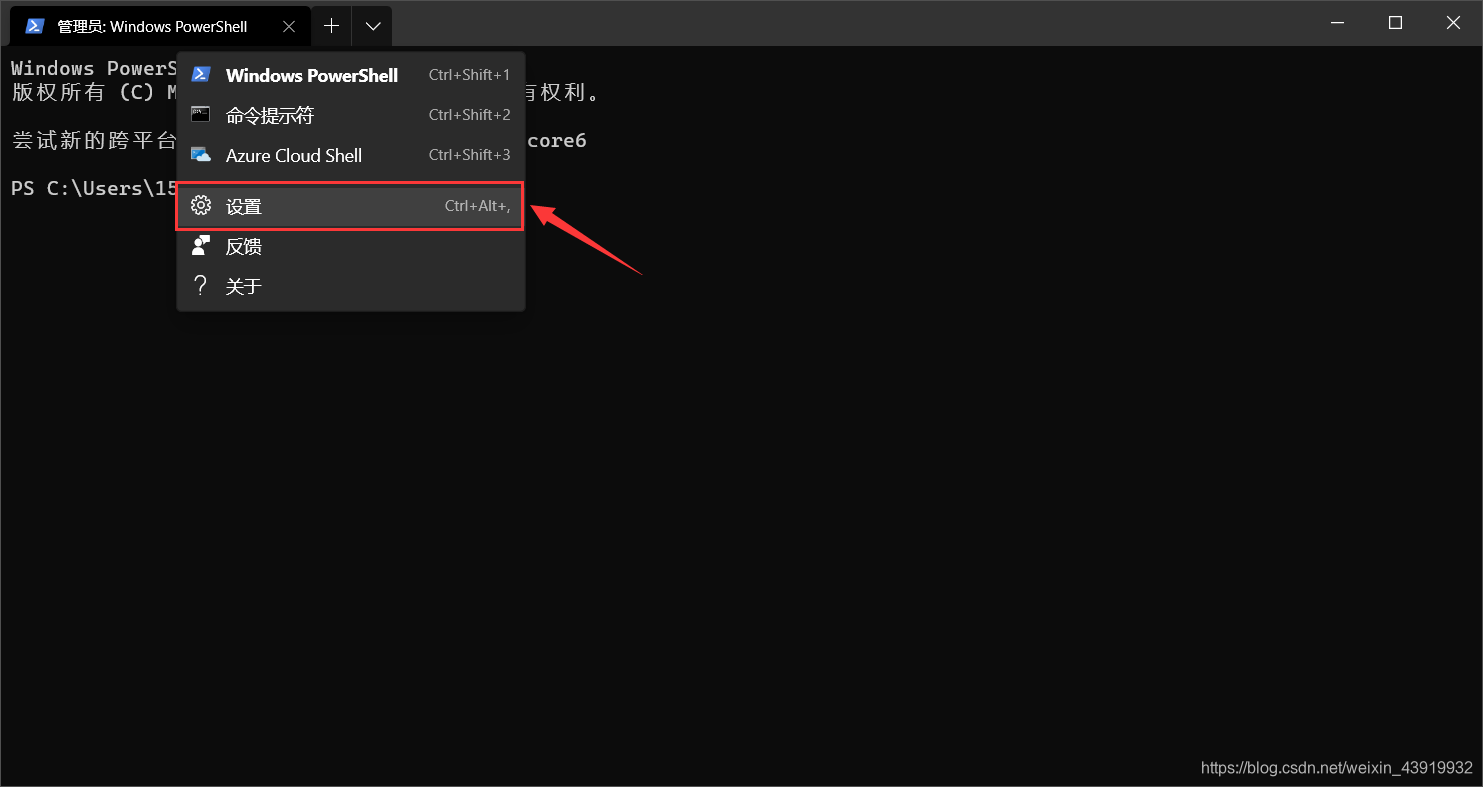Viewport: 1483px width, 787px height.
Task: Click the Azure cloud menu icon
Action: 201,155
